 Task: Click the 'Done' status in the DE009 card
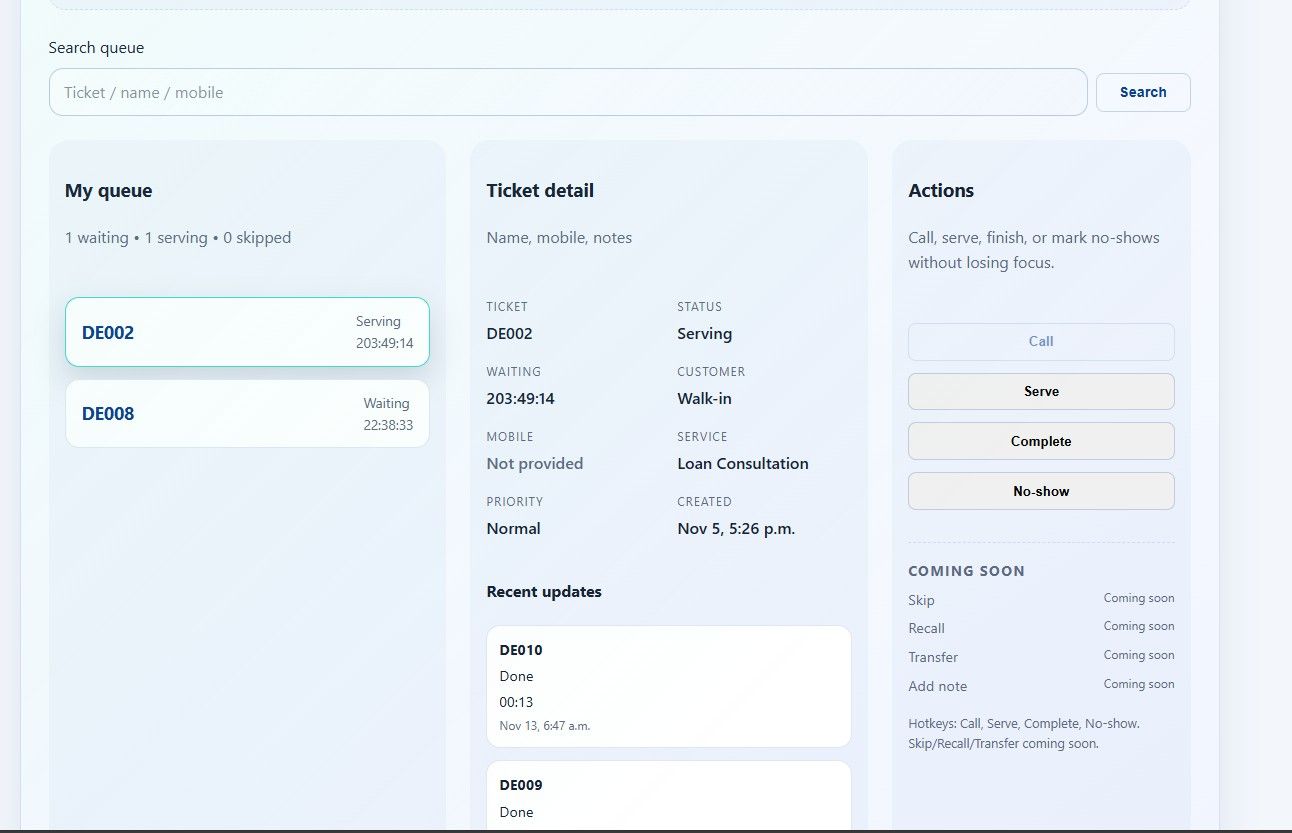(x=517, y=812)
